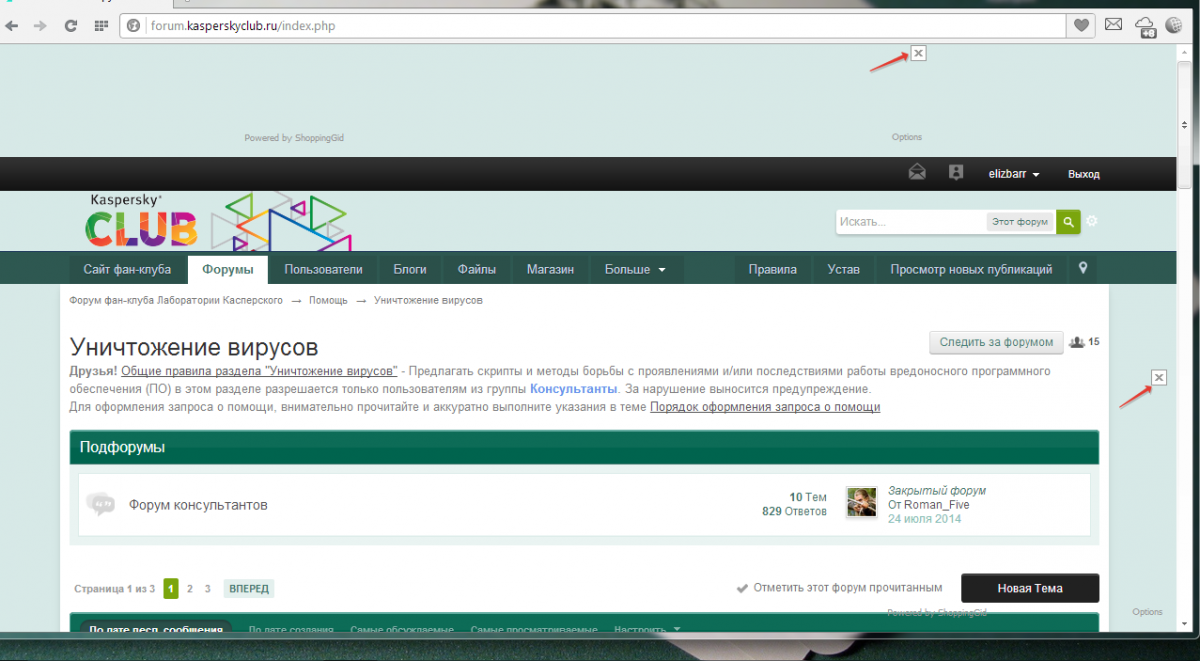1200x661 pixels.
Task: Go to Помощь breadcrumb
Action: (328, 300)
